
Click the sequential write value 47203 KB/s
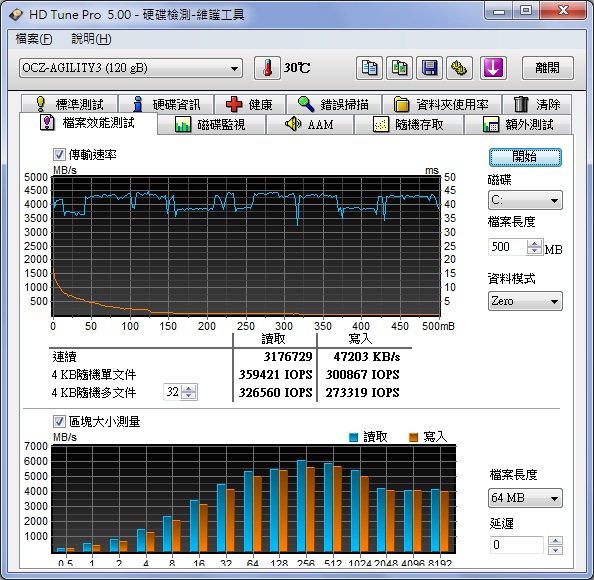tap(366, 356)
